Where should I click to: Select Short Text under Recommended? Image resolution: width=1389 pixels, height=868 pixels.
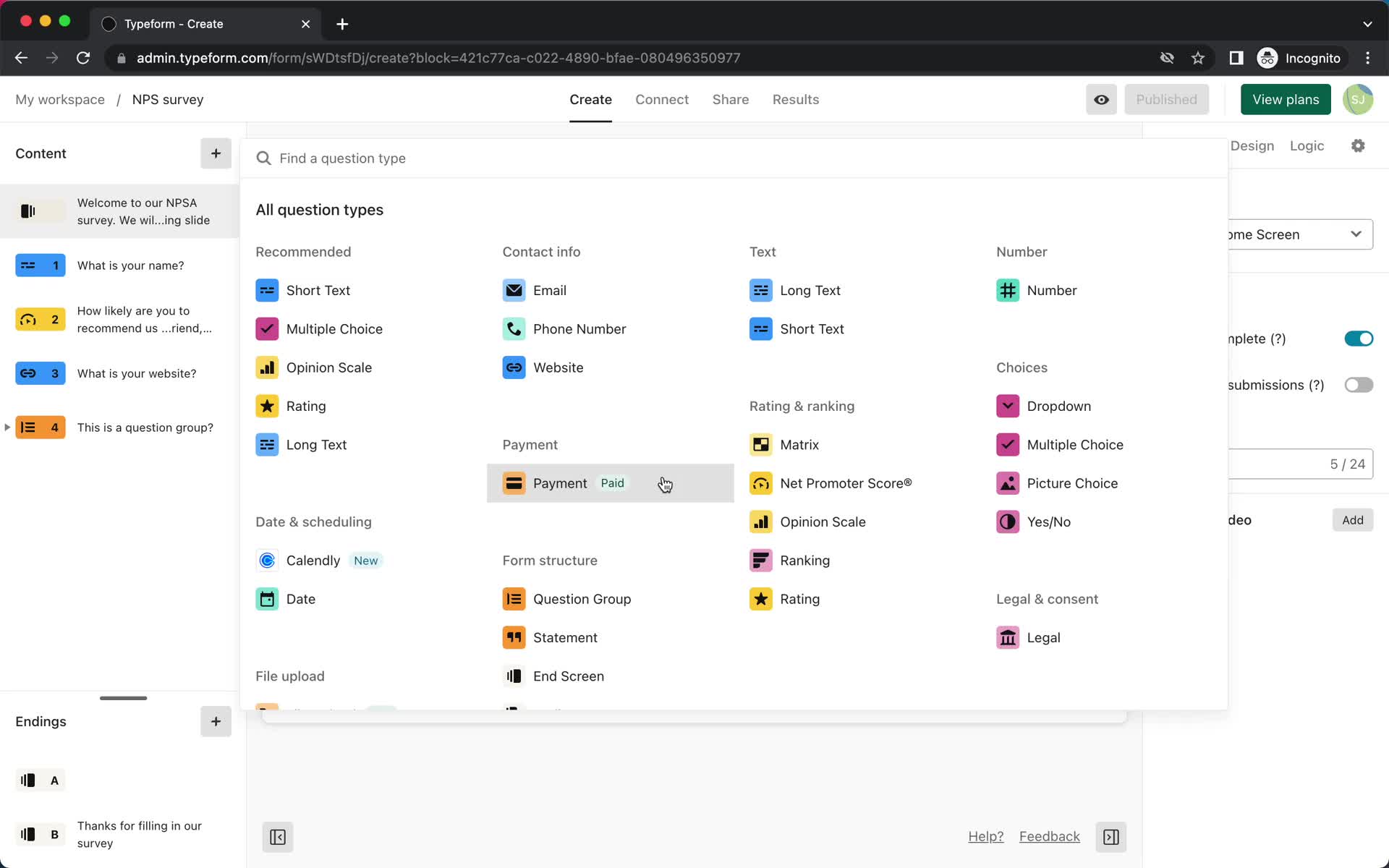tap(303, 290)
